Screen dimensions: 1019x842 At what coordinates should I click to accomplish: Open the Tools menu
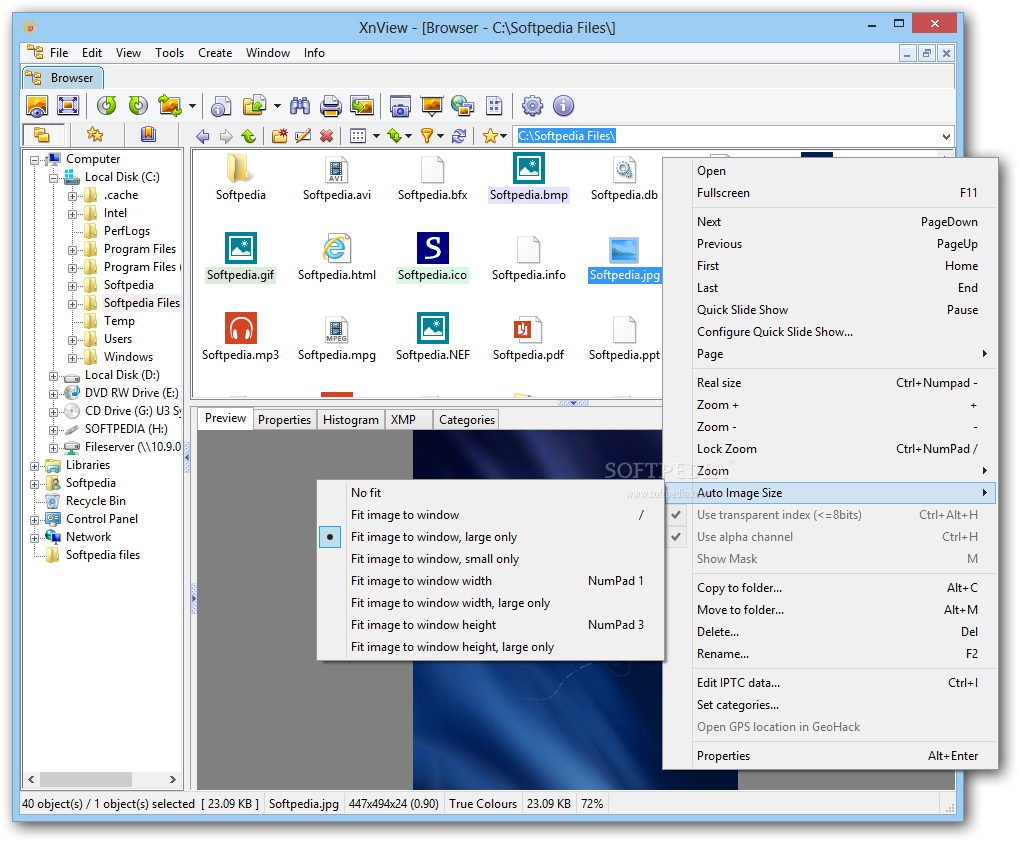point(169,53)
